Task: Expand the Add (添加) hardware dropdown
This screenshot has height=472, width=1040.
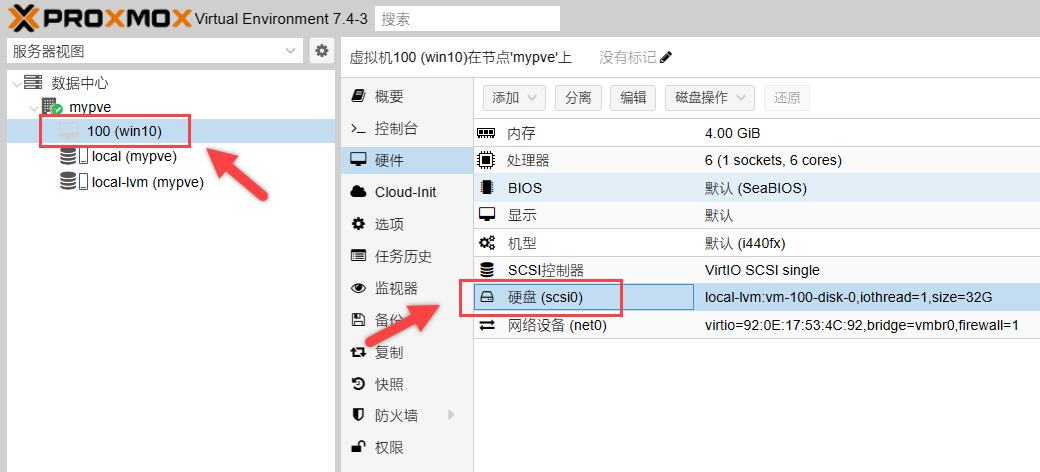Action: click(x=514, y=98)
